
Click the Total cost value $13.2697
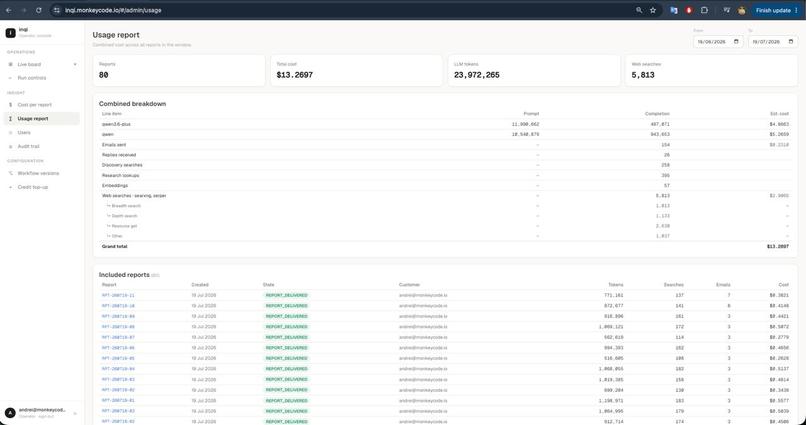pyautogui.click(x=295, y=75)
